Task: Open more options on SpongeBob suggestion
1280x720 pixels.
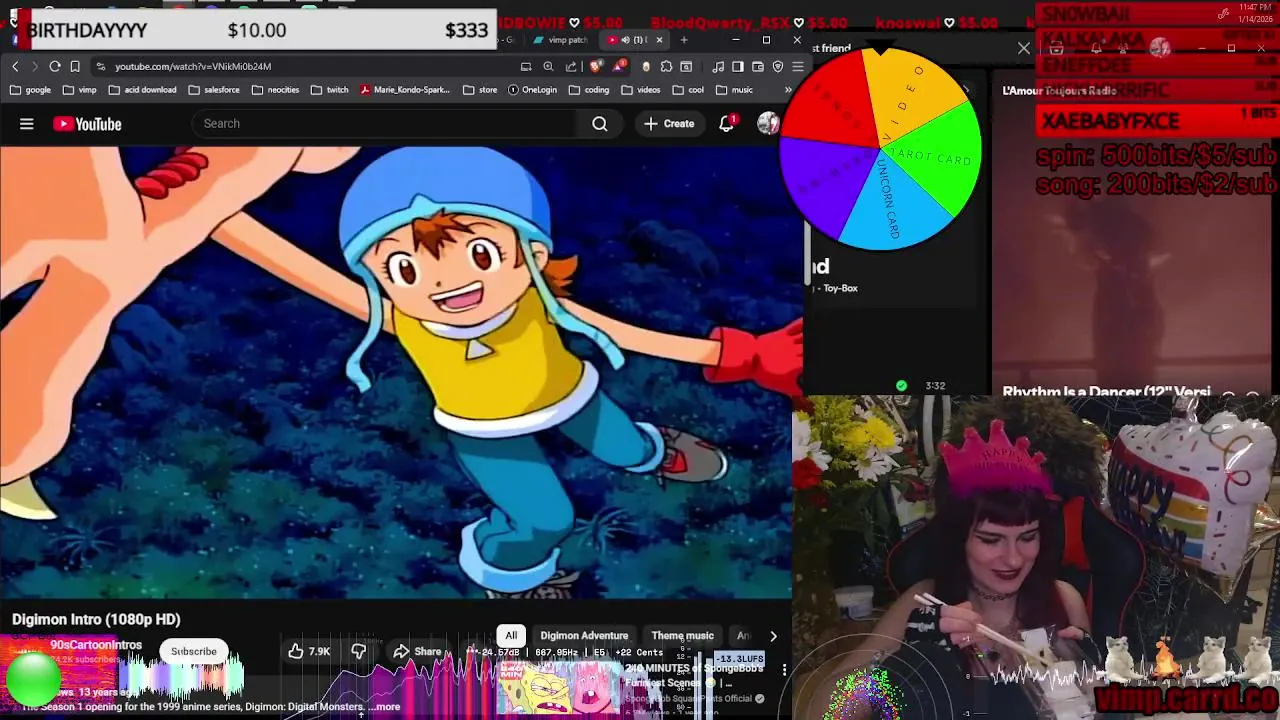Action: coord(784,669)
